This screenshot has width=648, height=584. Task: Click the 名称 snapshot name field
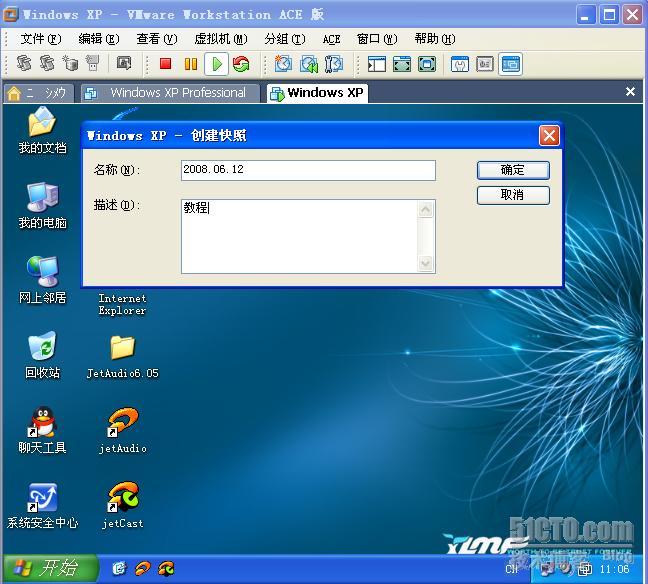[x=308, y=170]
